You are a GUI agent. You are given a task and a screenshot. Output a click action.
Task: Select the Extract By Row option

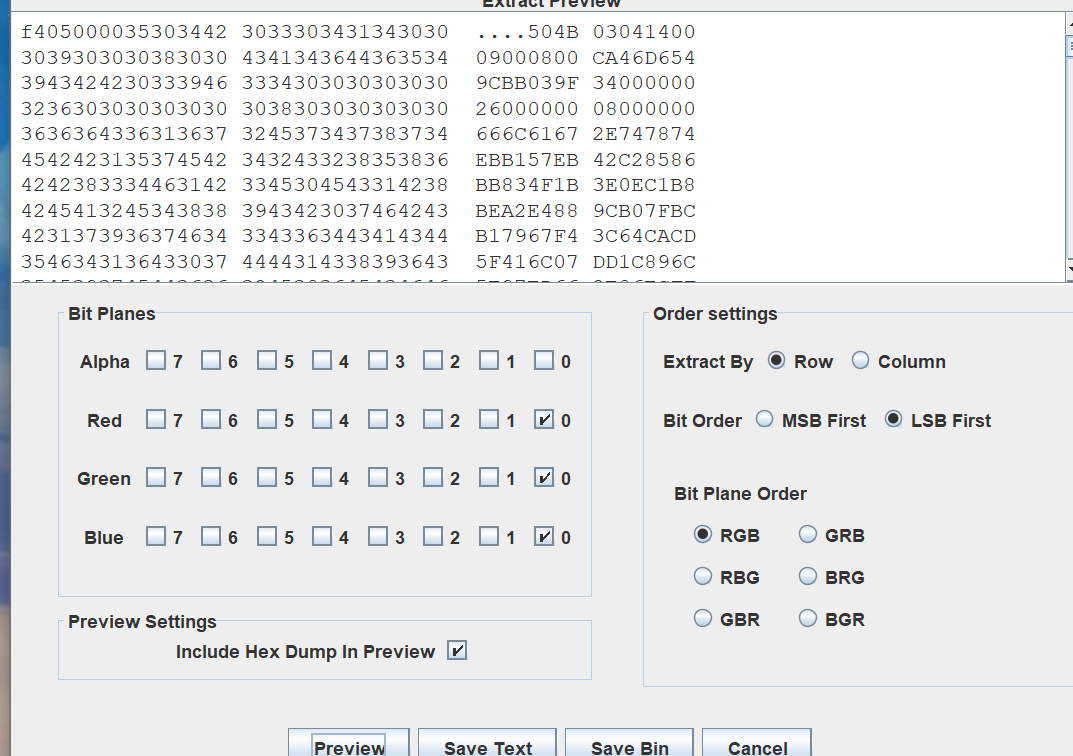[777, 361]
